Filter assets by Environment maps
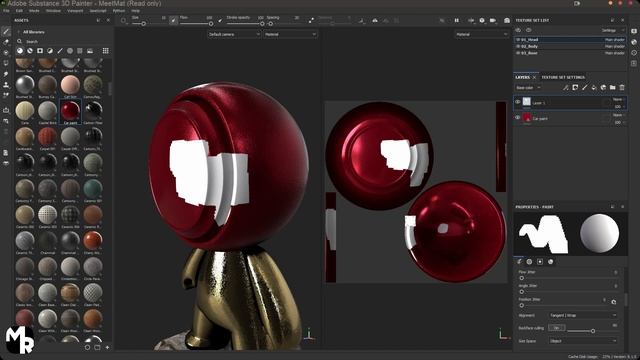640x360 pixels. tap(90, 51)
